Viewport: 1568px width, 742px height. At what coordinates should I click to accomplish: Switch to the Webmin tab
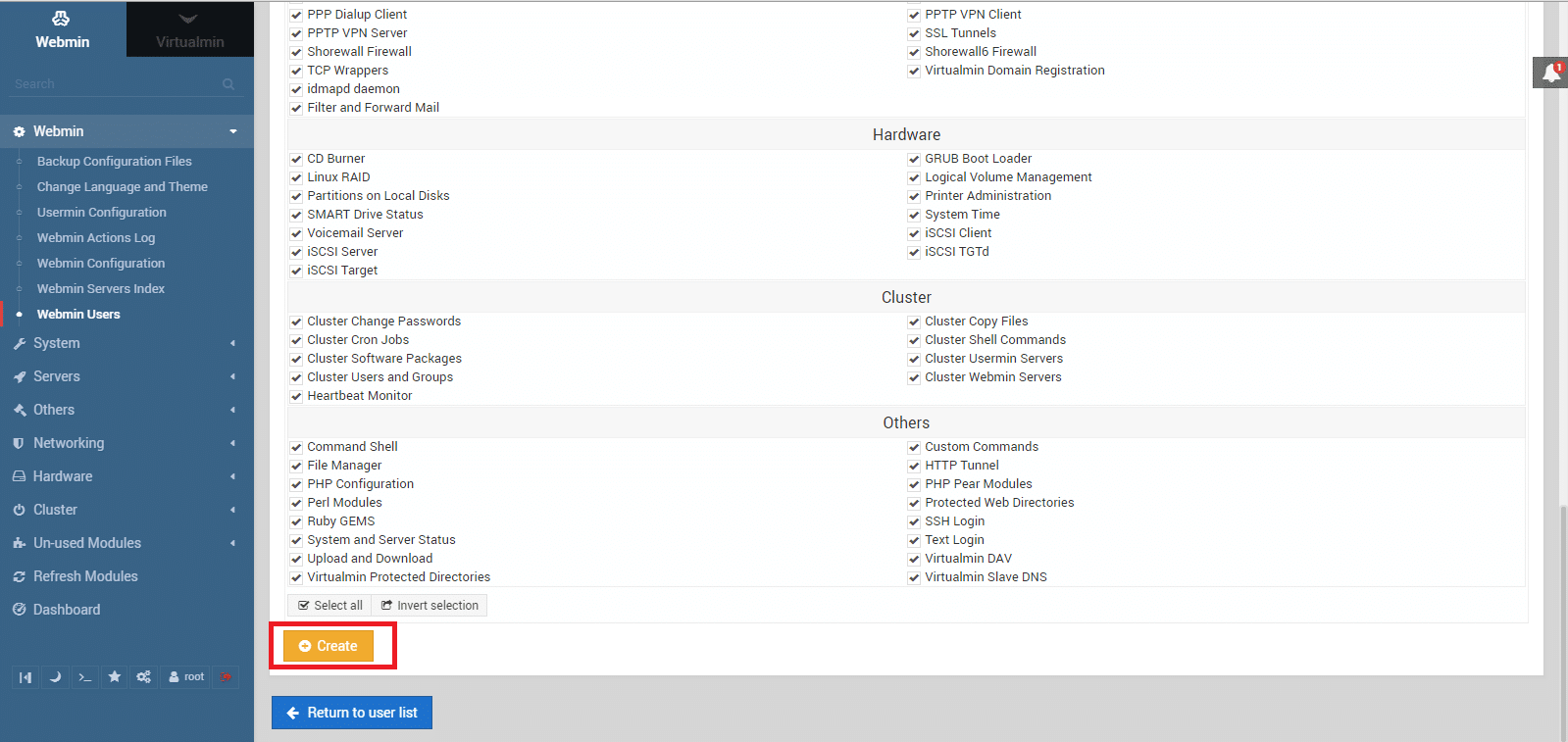pyautogui.click(x=63, y=29)
